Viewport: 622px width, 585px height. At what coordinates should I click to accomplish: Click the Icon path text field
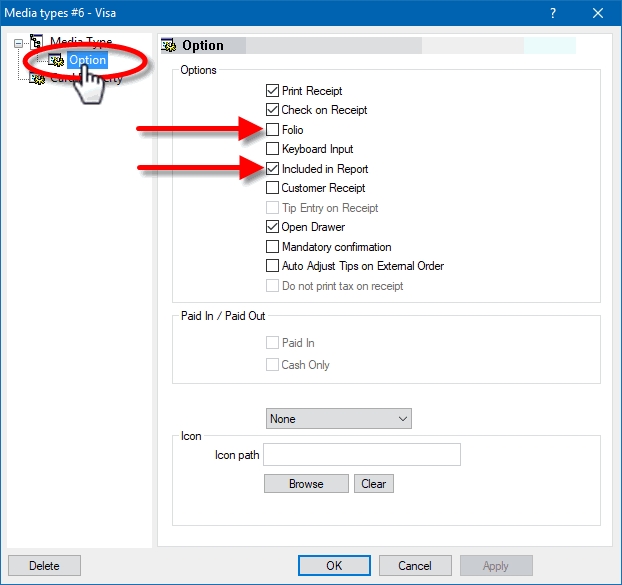361,455
